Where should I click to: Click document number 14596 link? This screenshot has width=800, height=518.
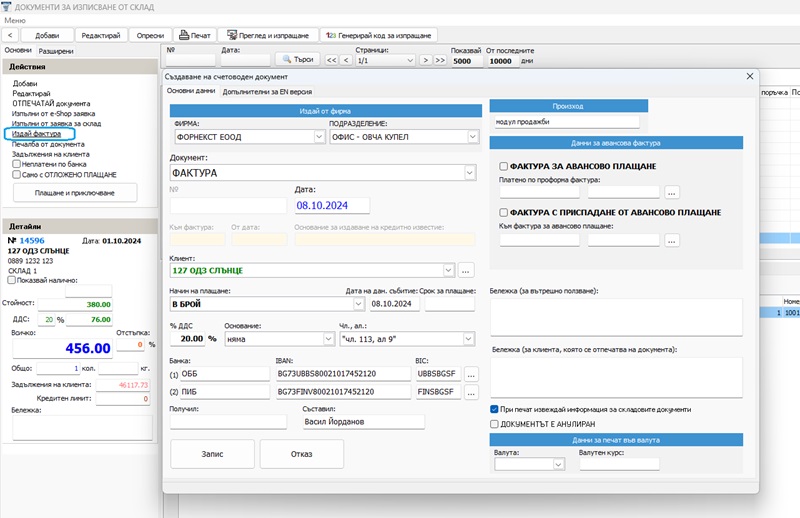32,240
